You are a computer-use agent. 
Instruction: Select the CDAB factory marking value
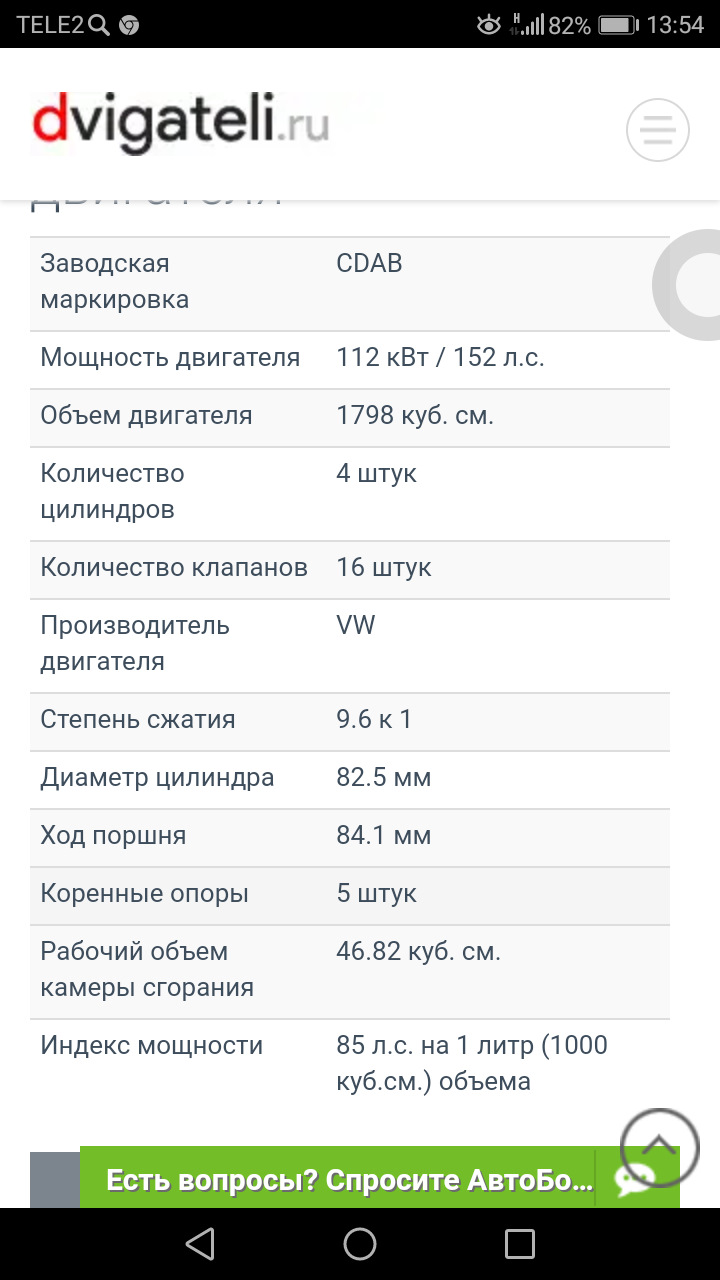tap(369, 264)
